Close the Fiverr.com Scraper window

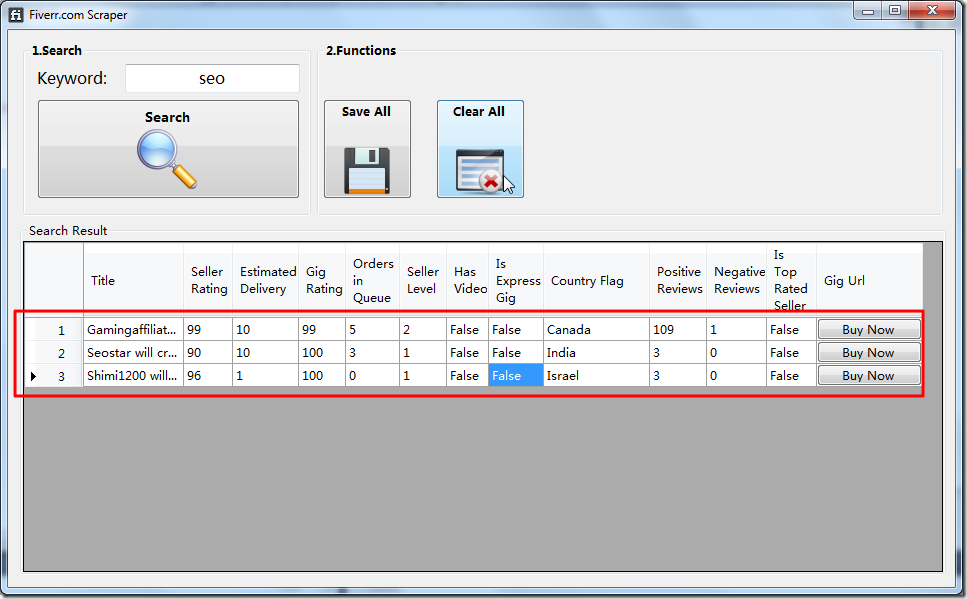932,11
